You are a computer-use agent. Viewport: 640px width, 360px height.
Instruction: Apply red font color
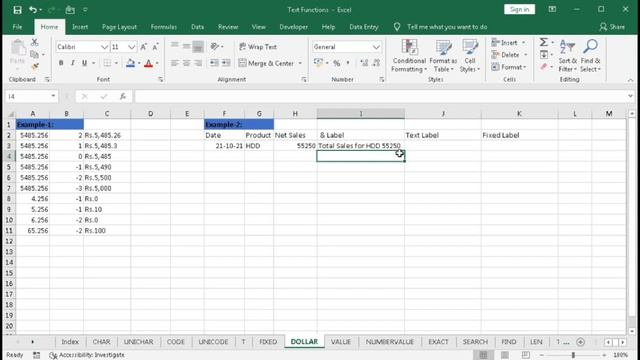point(149,63)
